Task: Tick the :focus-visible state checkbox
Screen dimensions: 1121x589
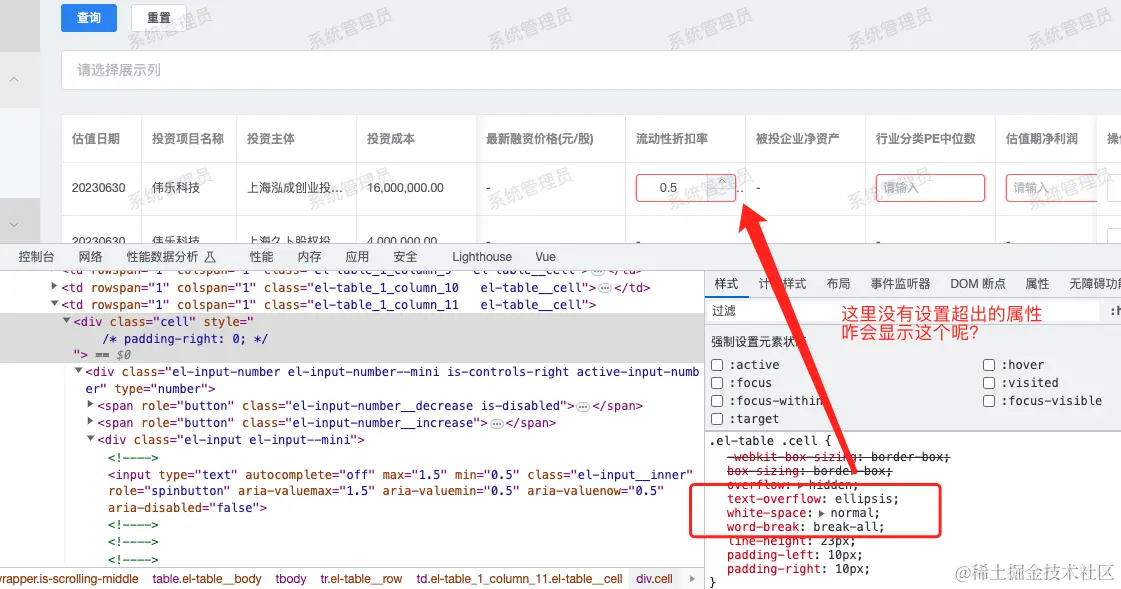Action: point(989,401)
